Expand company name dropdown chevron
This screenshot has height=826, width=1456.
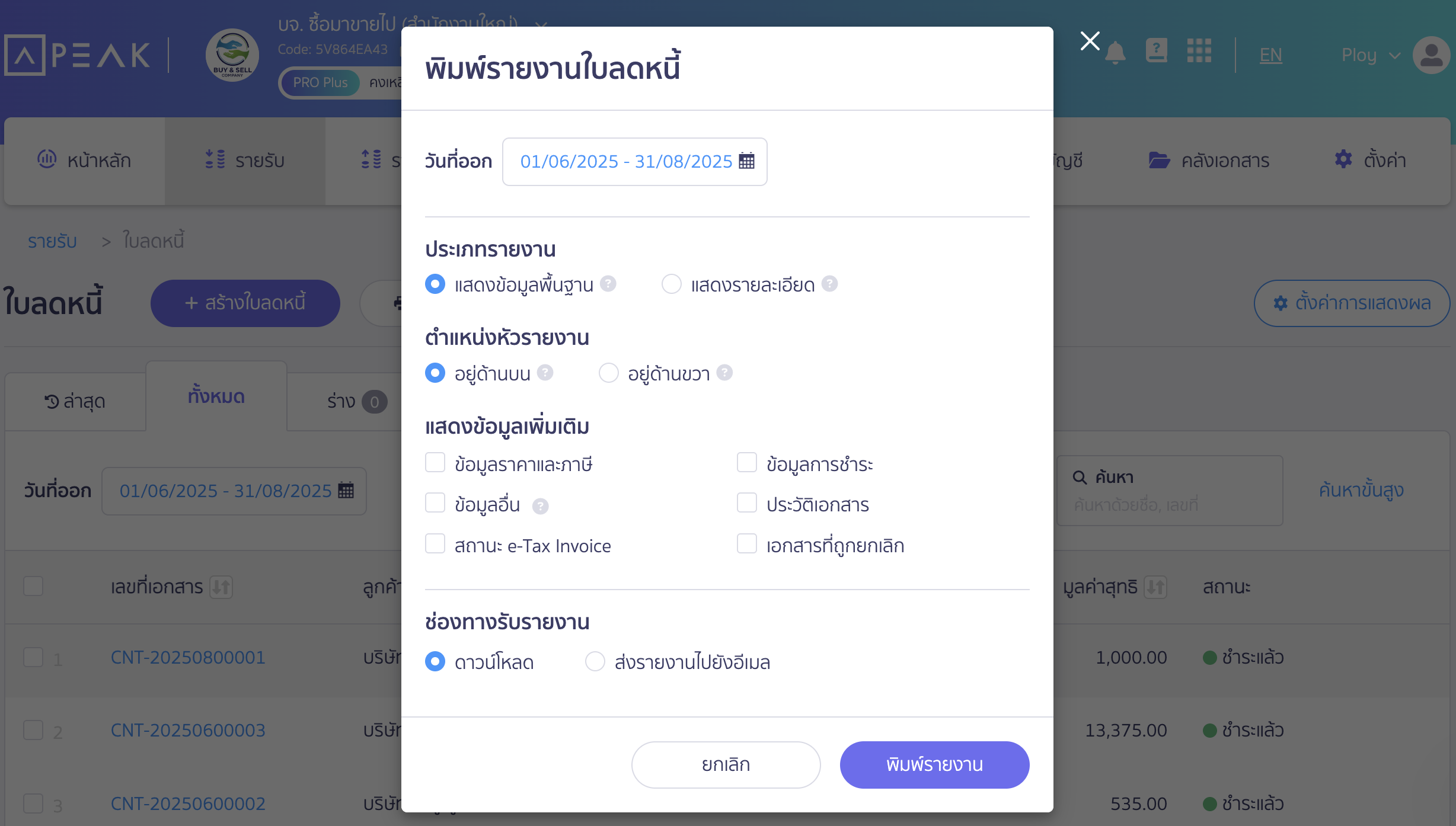541,25
